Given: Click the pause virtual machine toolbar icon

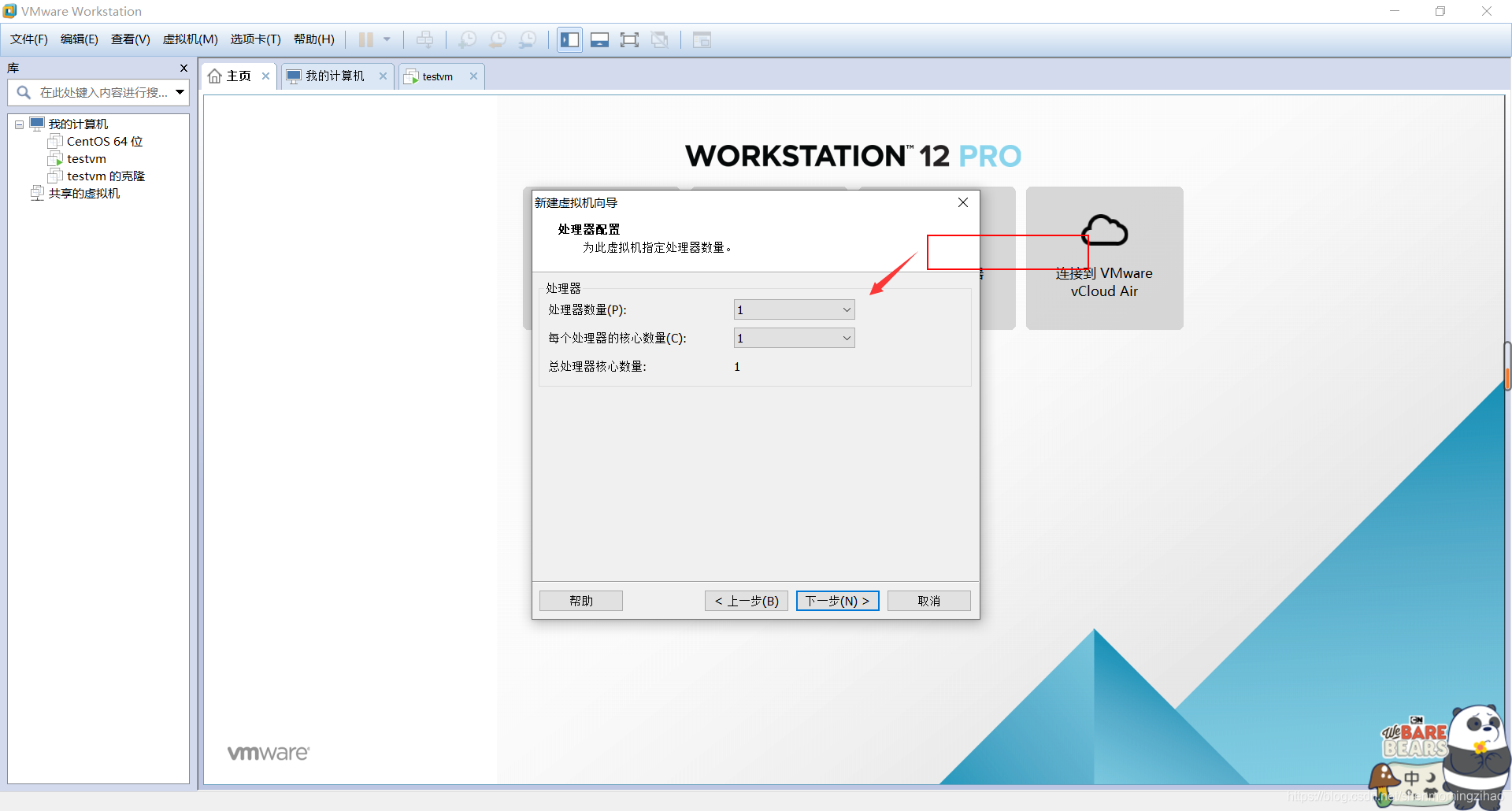Looking at the screenshot, I should click(x=366, y=39).
